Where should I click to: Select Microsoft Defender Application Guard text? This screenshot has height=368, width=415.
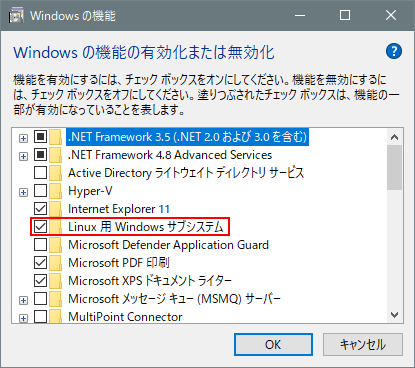168,245
